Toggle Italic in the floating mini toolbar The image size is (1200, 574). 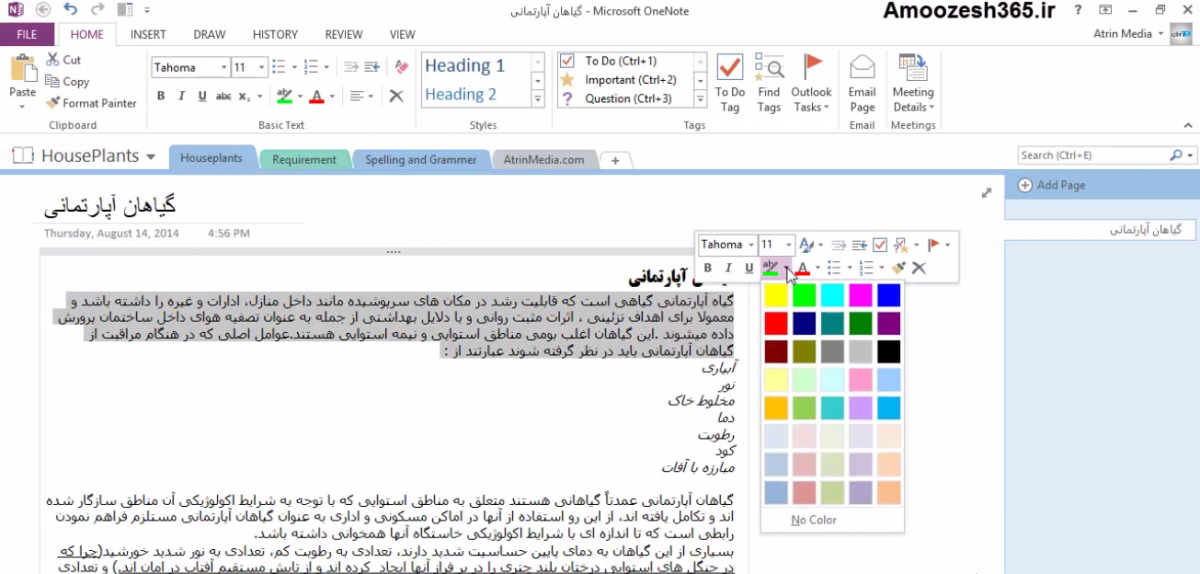coord(728,268)
